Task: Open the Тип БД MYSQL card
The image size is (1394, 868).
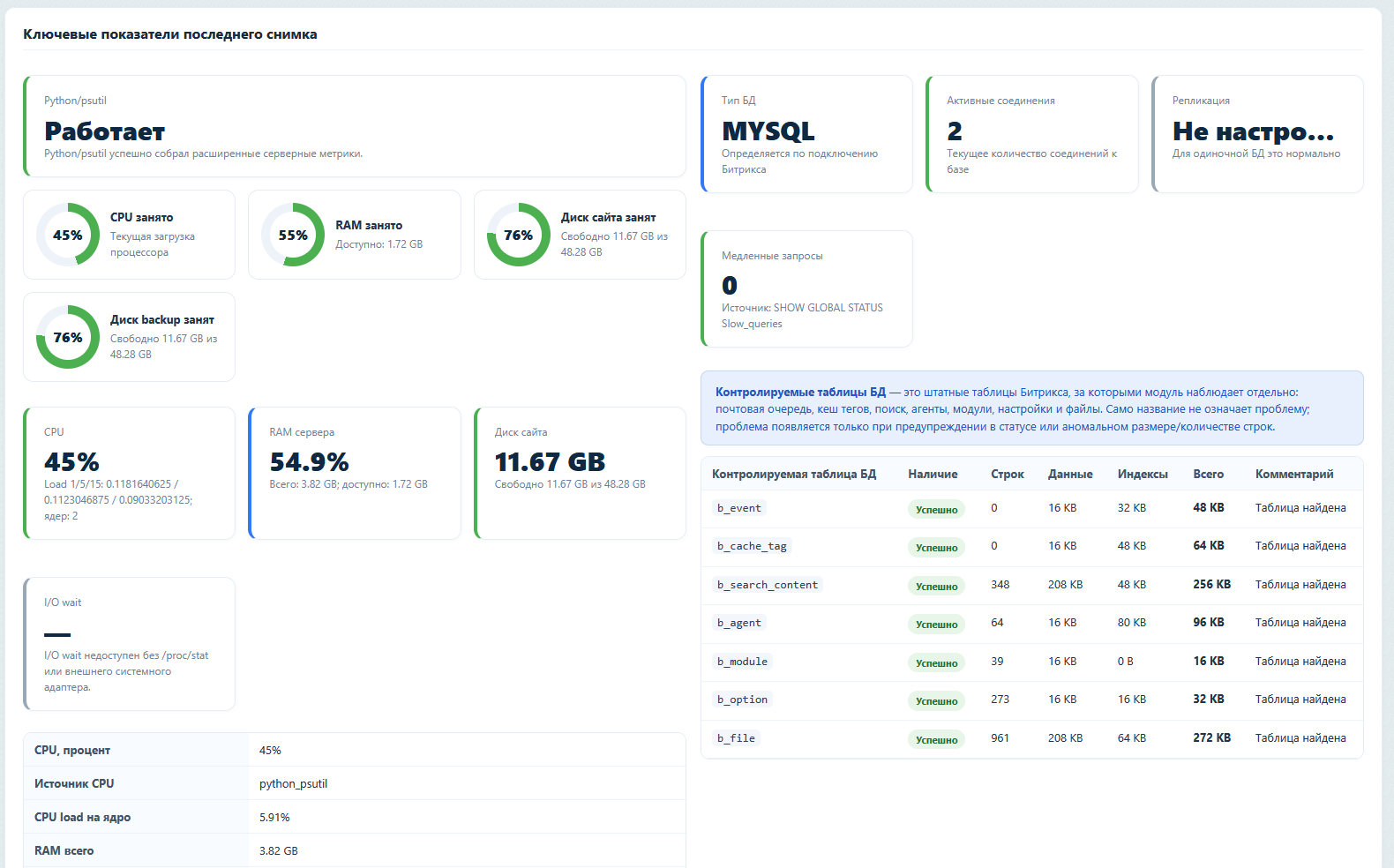Action: point(806,134)
